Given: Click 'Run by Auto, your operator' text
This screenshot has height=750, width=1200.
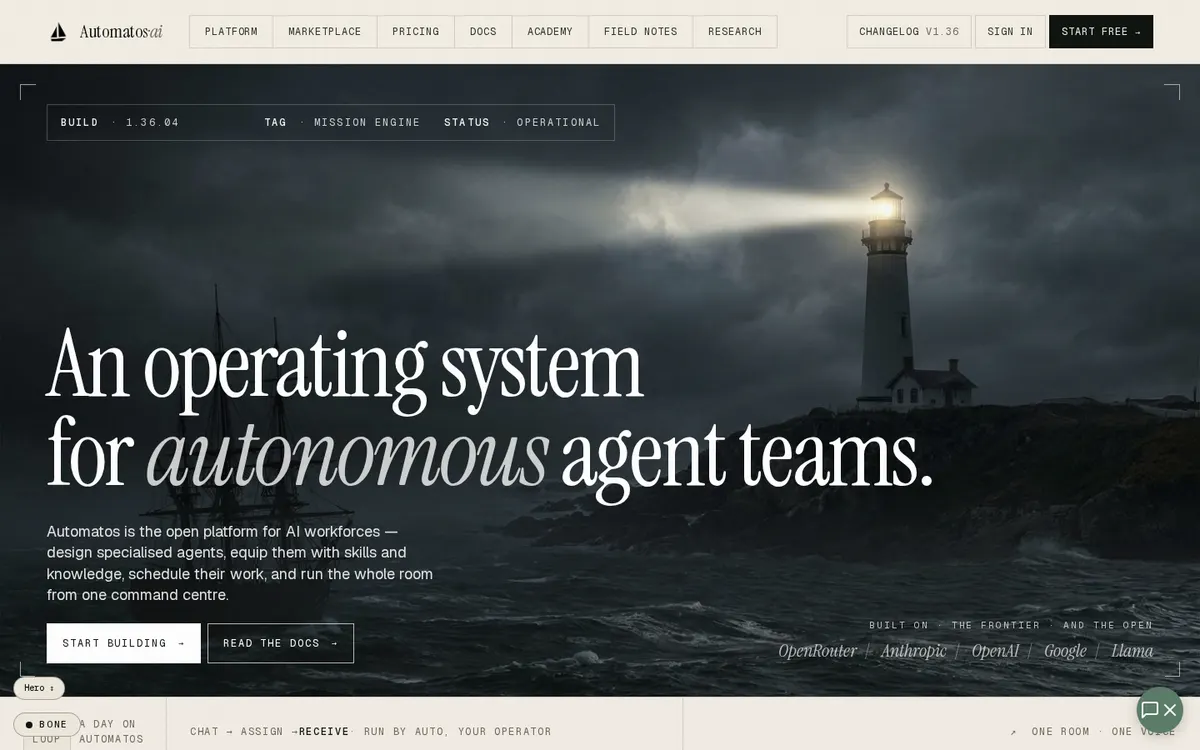Looking at the screenshot, I should 457,732.
